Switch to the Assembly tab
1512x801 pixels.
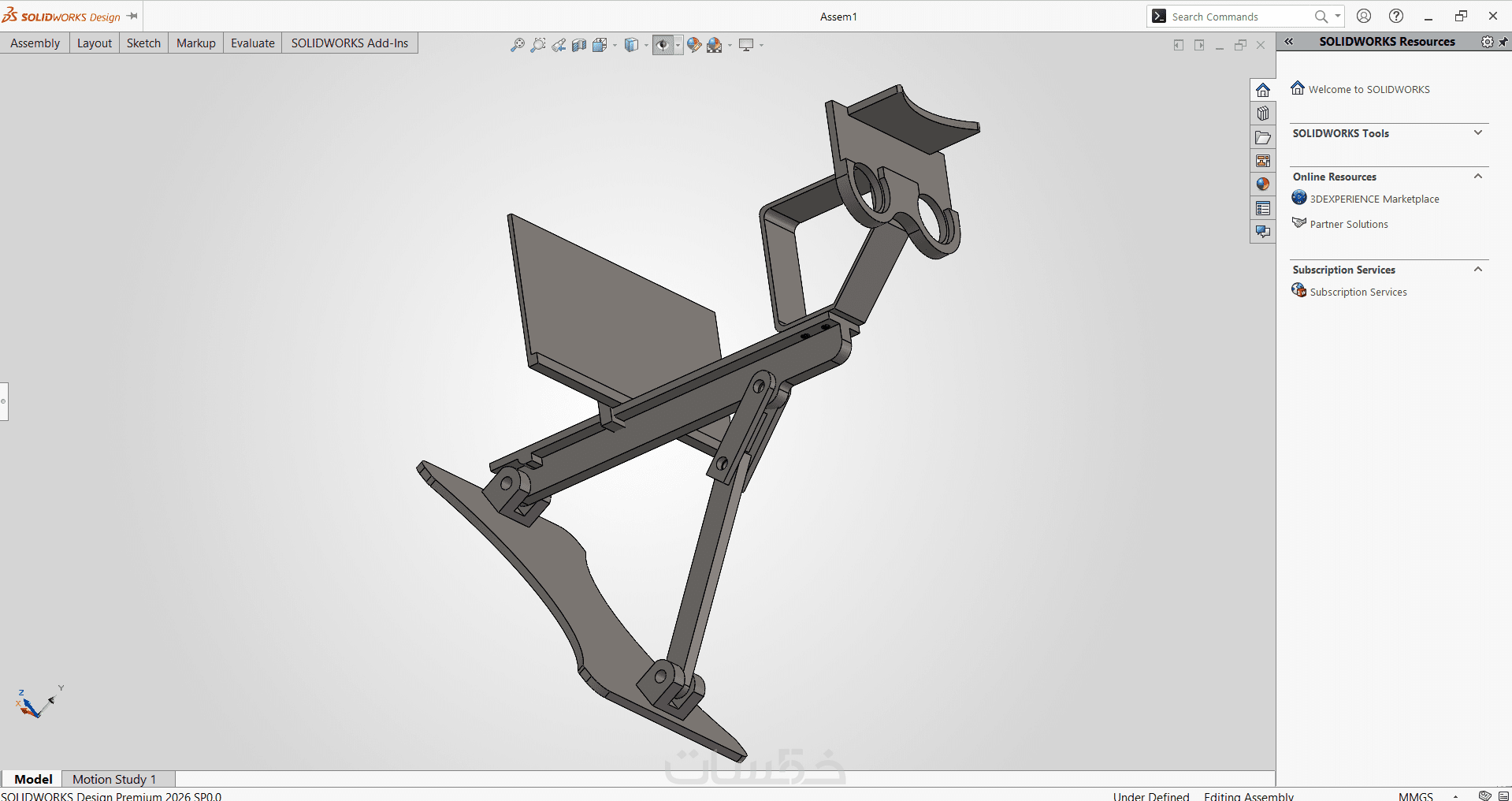click(x=35, y=43)
